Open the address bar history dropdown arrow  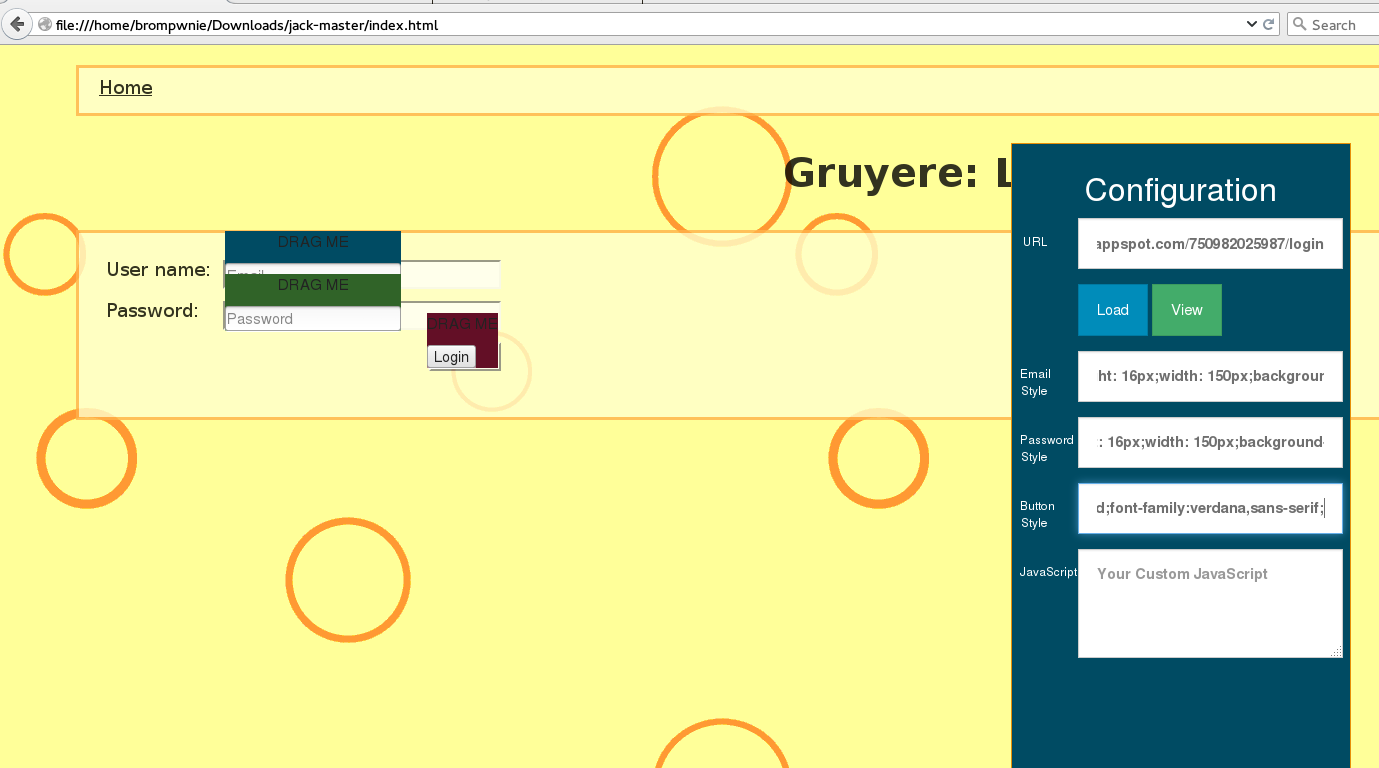pos(1252,24)
